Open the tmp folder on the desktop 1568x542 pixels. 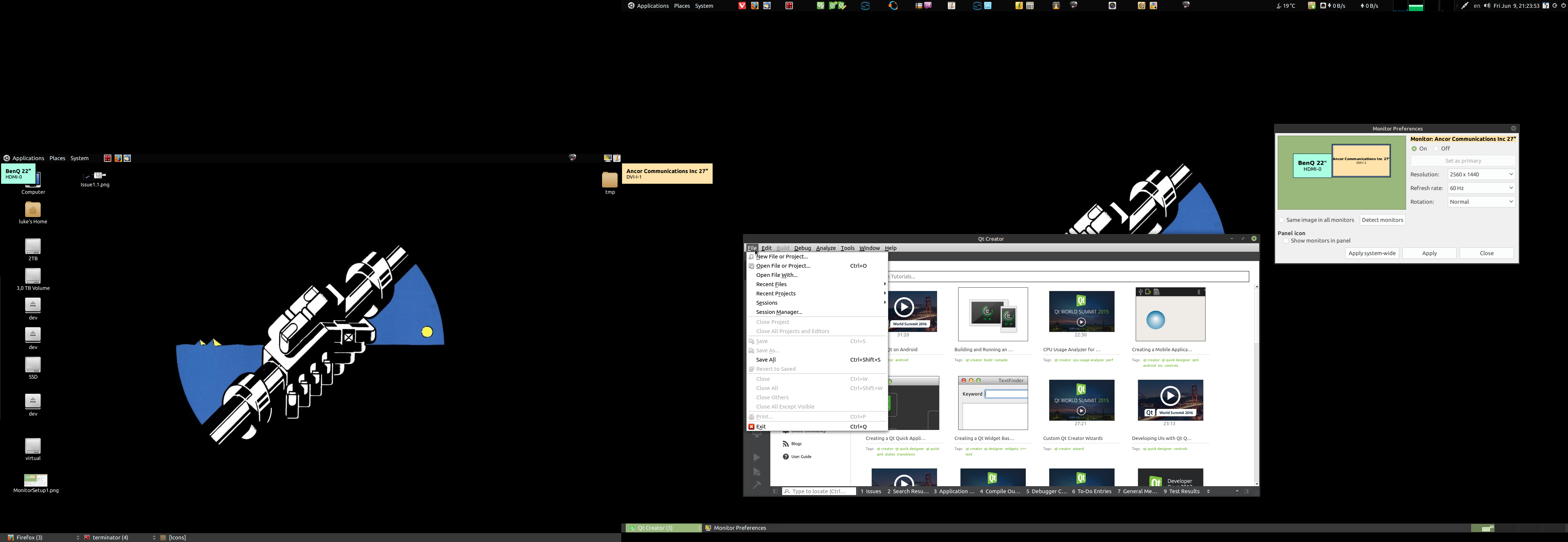(609, 181)
